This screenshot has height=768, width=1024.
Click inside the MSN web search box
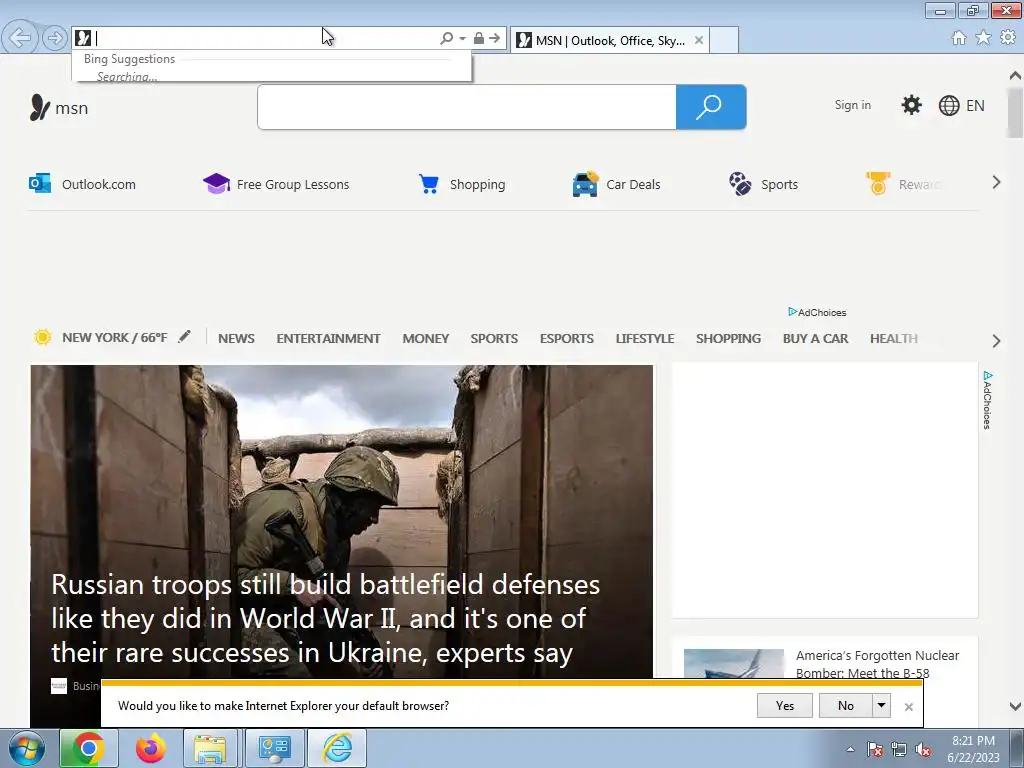tap(466, 107)
